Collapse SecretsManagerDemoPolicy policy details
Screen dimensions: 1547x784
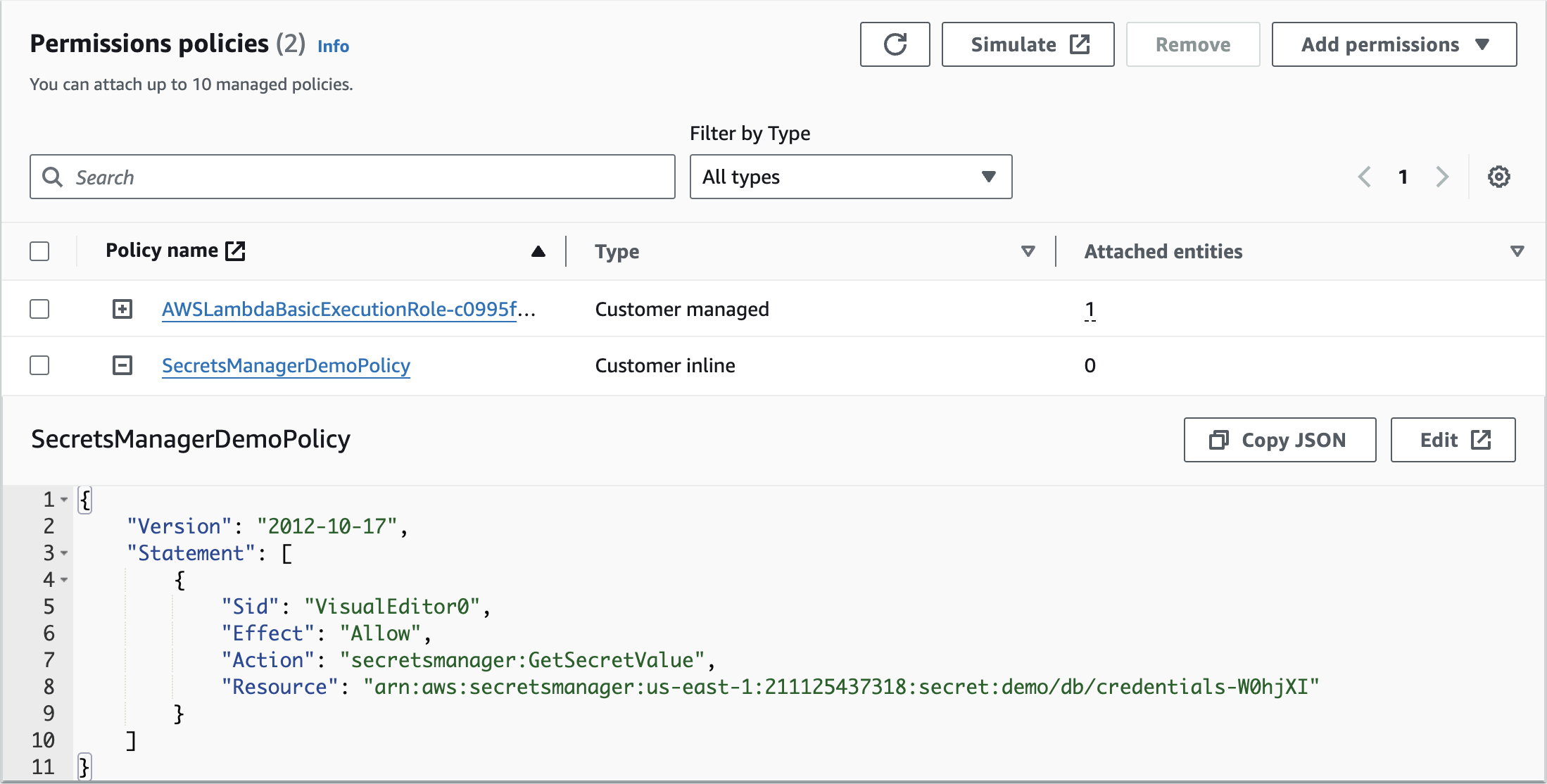pyautogui.click(x=122, y=365)
